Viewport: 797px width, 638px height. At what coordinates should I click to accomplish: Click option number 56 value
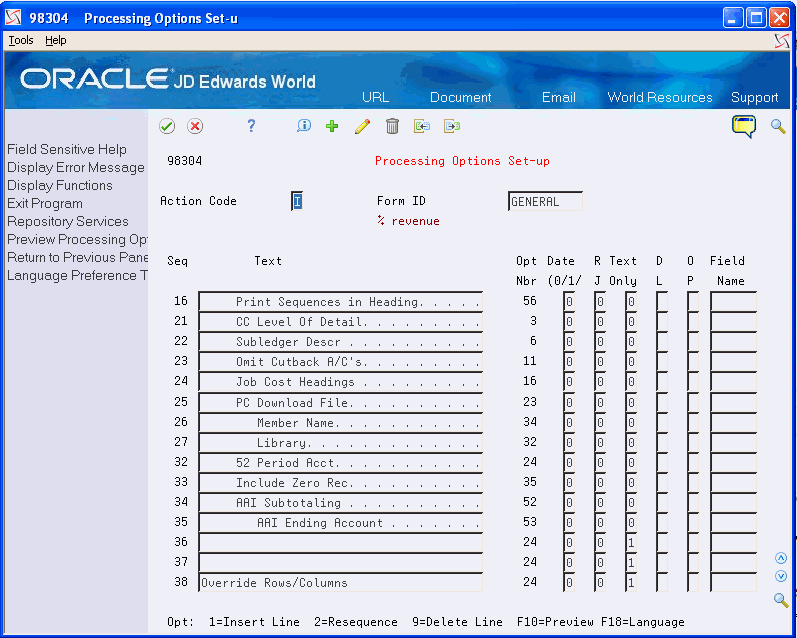[530, 301]
